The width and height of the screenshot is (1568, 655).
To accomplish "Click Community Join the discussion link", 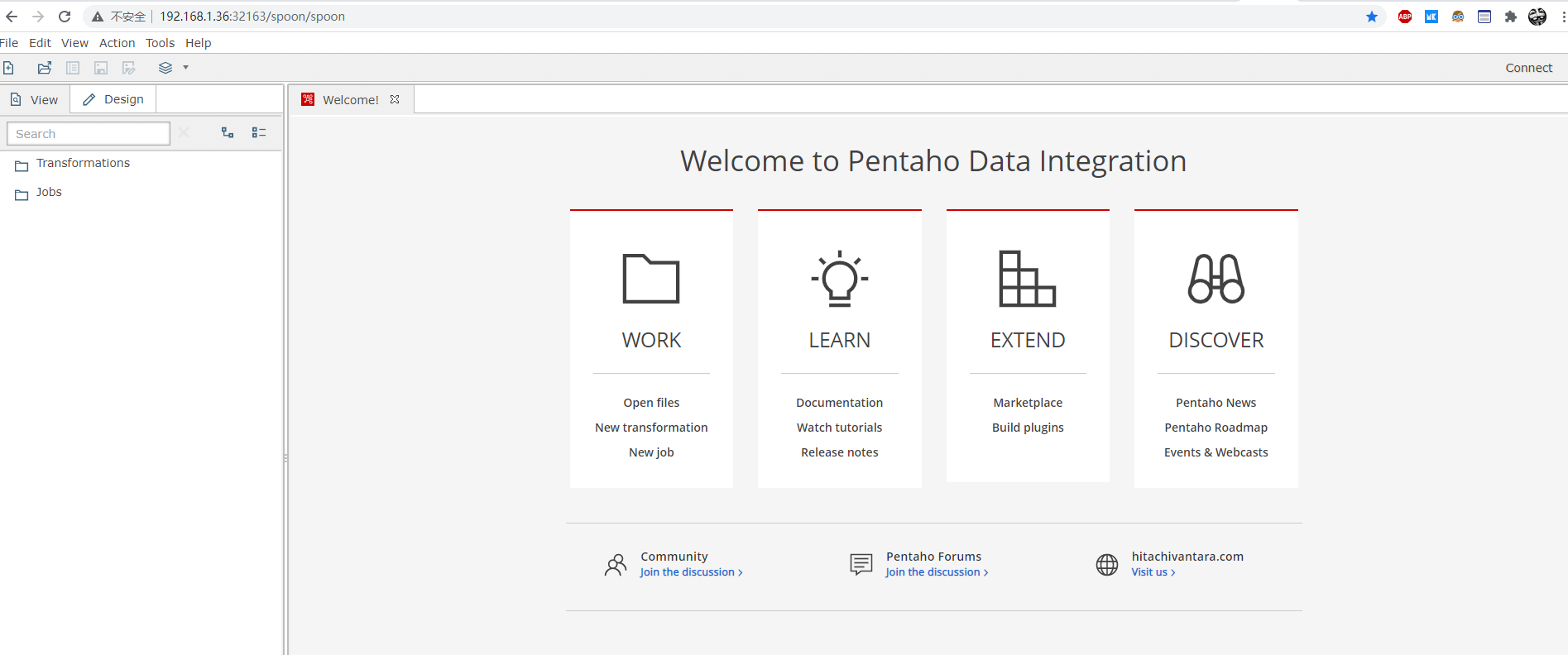I will pos(691,572).
